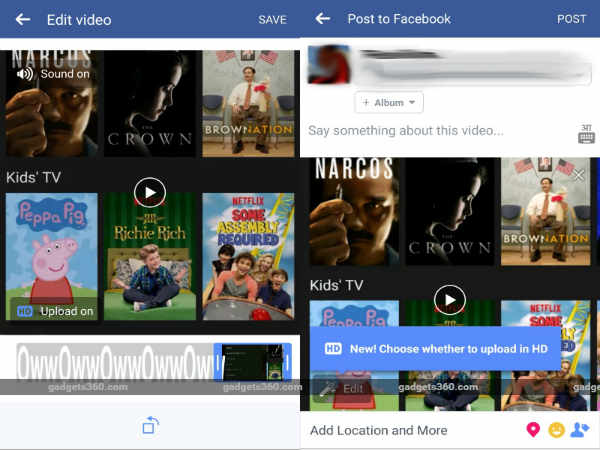Screen dimensions: 600x450
Task: Add a location with the pink pin icon
Action: click(x=533, y=430)
